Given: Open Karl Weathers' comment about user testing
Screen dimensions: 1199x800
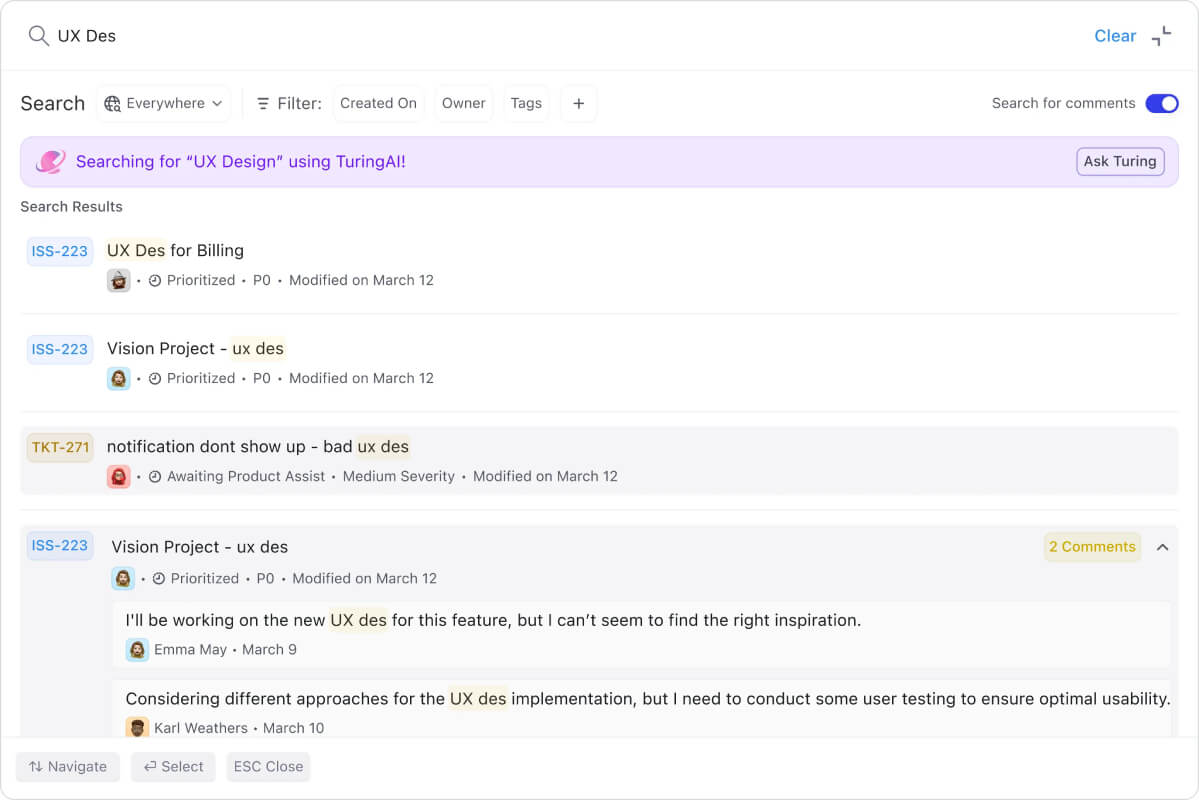Looking at the screenshot, I should (642, 709).
